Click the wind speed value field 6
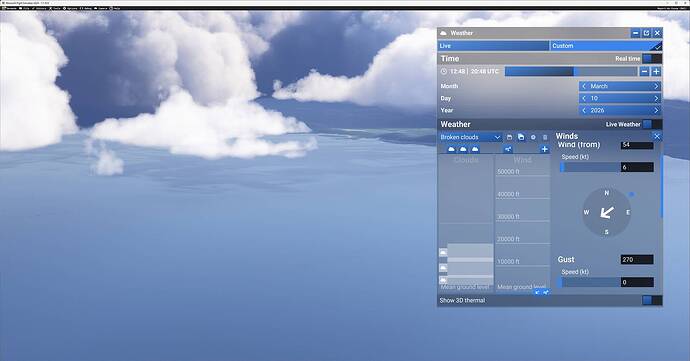Screen dimensions: 690x361 tap(637, 167)
